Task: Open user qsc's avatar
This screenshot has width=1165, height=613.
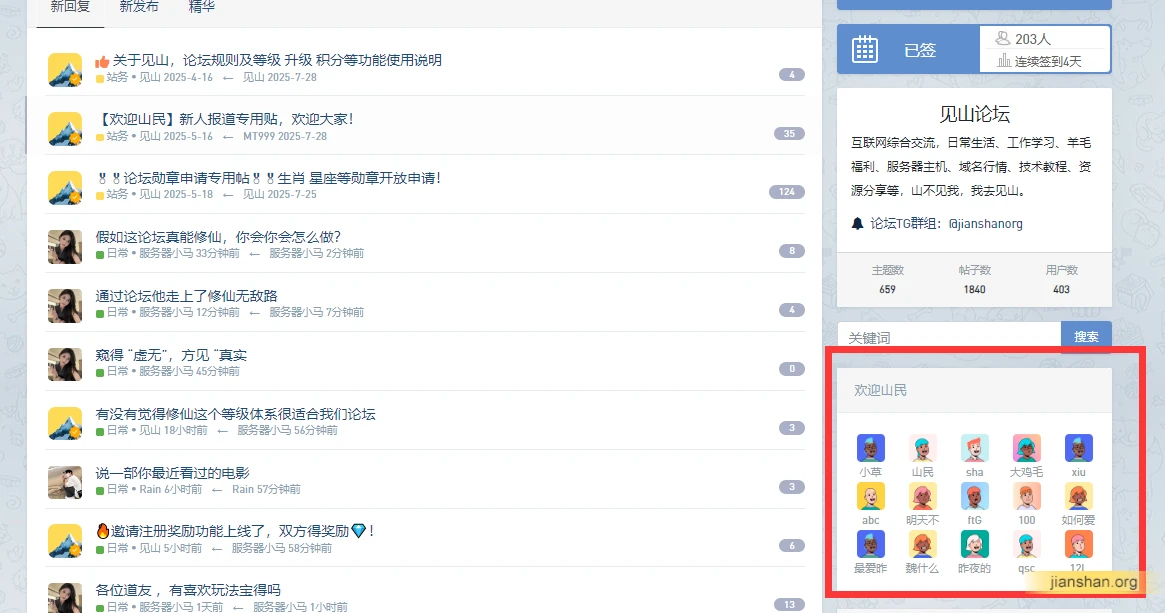Action: point(1027,545)
